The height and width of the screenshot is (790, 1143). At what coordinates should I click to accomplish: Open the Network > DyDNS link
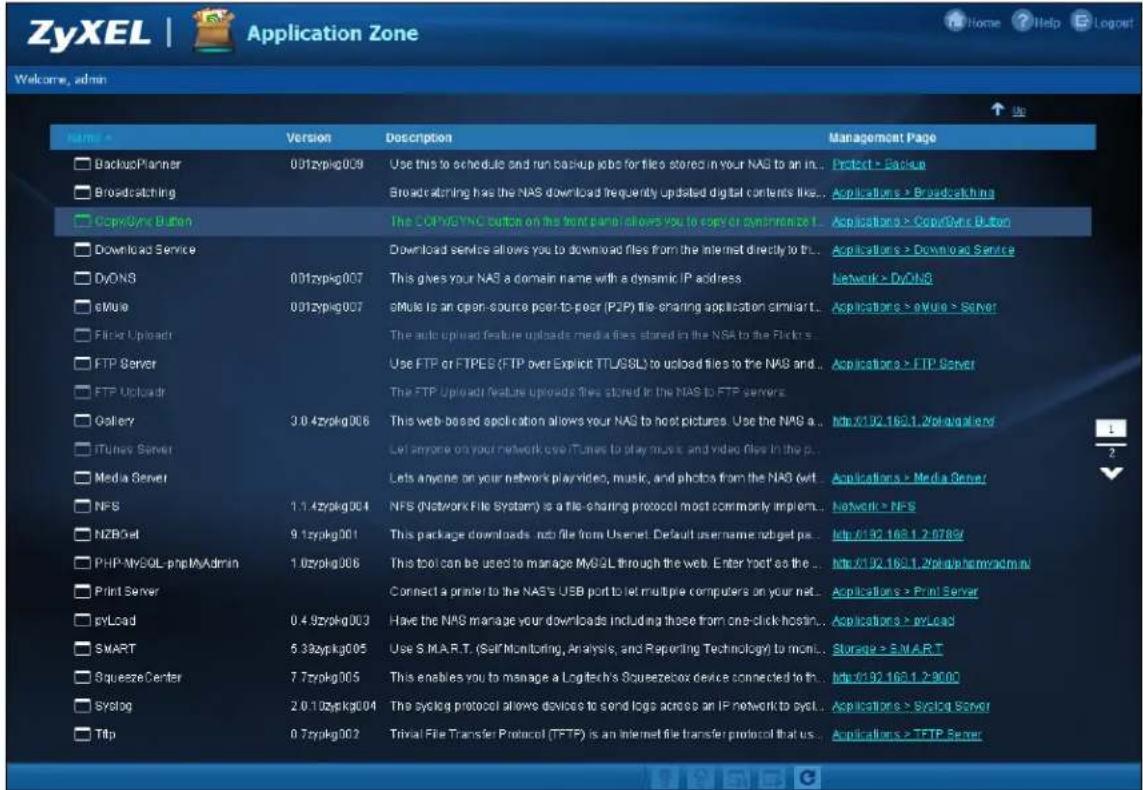pyautogui.click(x=882, y=278)
